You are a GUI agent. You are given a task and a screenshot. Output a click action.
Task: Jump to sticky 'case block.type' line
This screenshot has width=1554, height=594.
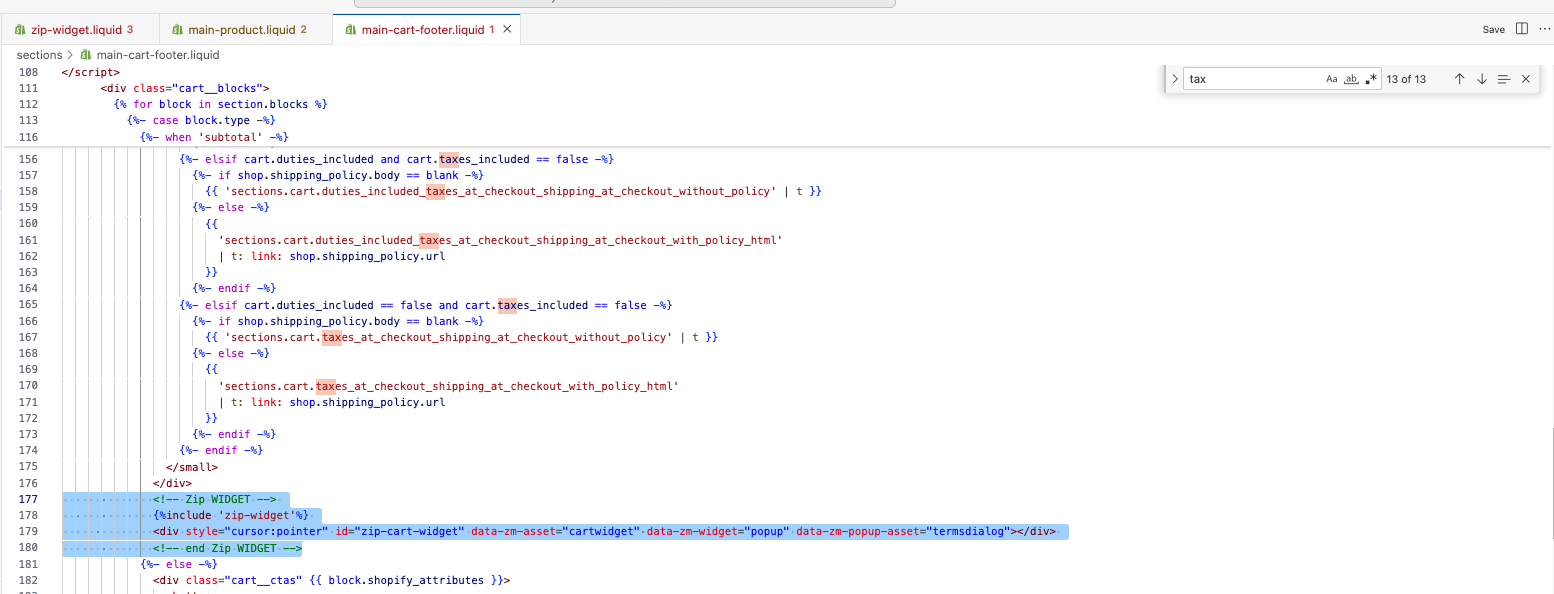pyautogui.click(x=201, y=120)
